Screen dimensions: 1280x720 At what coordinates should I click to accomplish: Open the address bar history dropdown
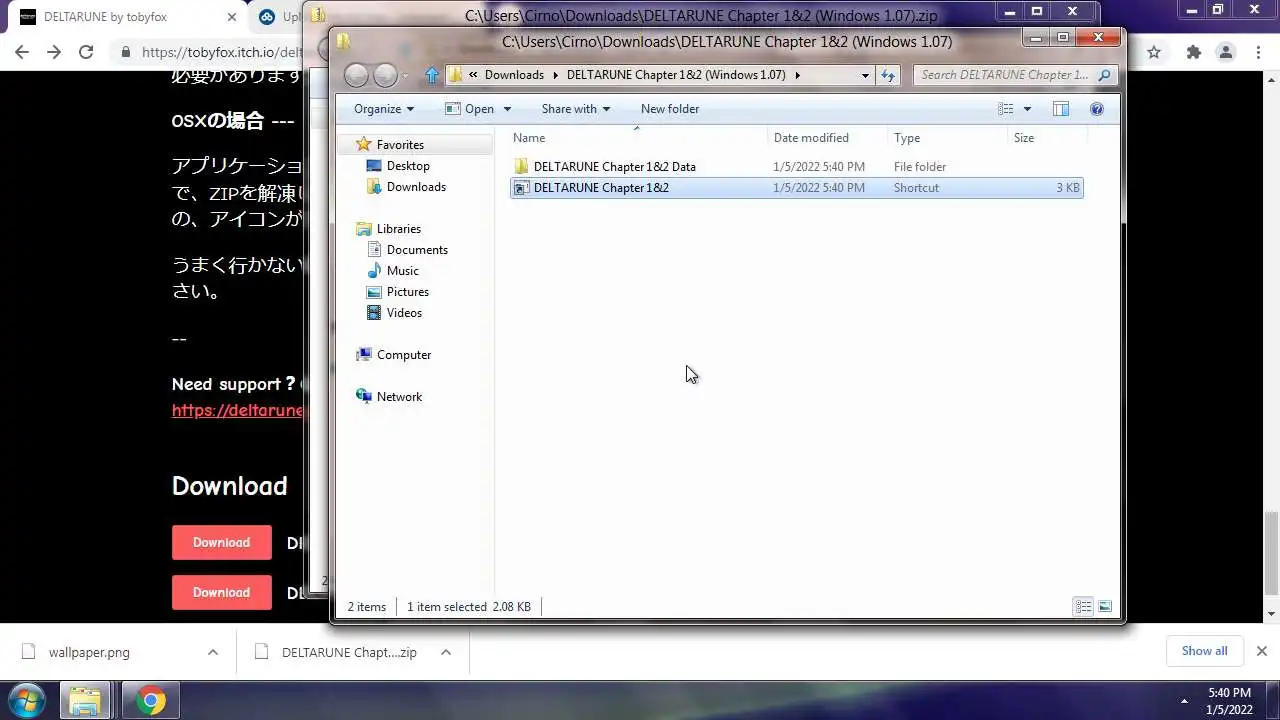[865, 75]
